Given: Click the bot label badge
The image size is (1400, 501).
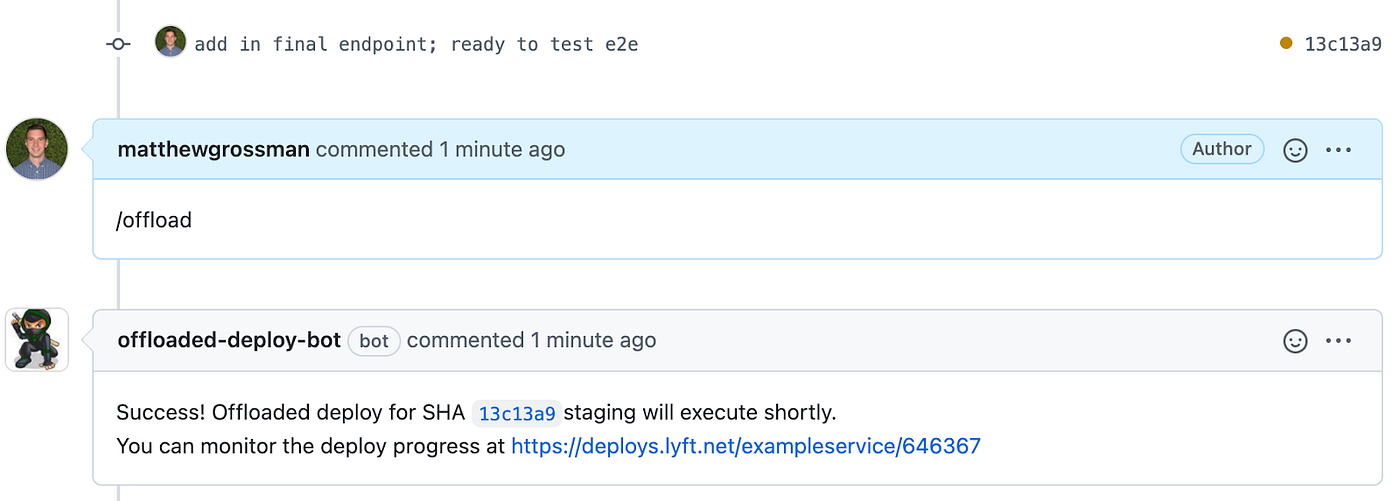Looking at the screenshot, I should click(x=374, y=341).
